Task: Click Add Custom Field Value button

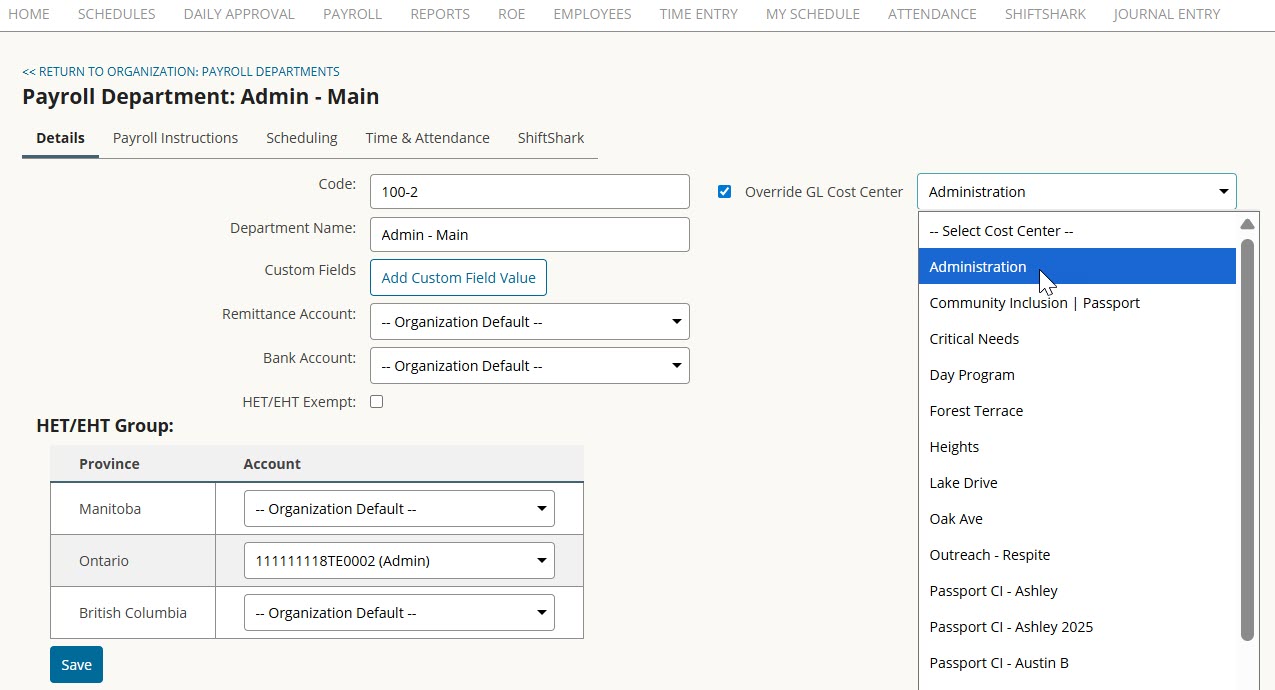Action: coord(458,278)
